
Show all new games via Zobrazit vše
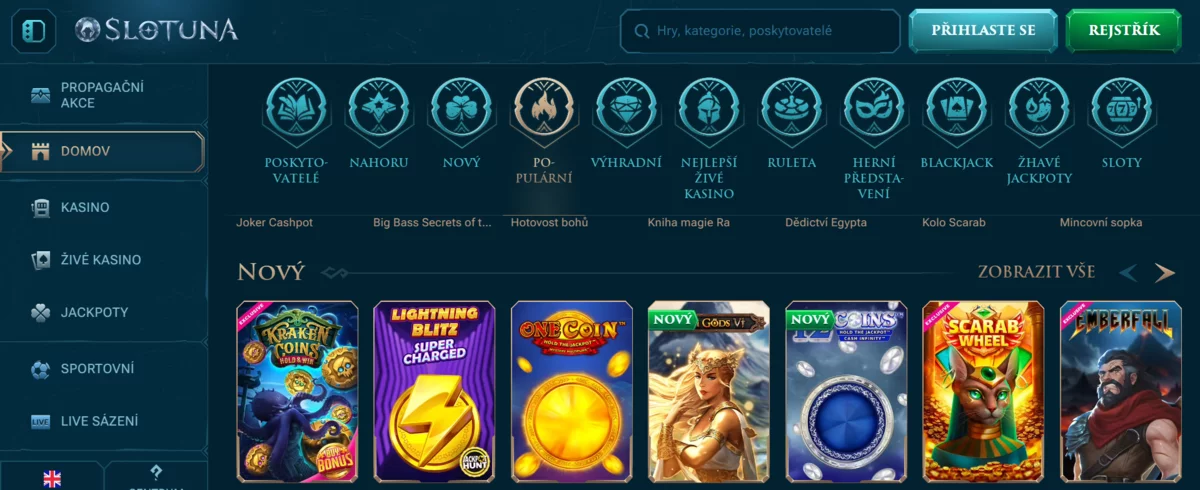(1036, 272)
